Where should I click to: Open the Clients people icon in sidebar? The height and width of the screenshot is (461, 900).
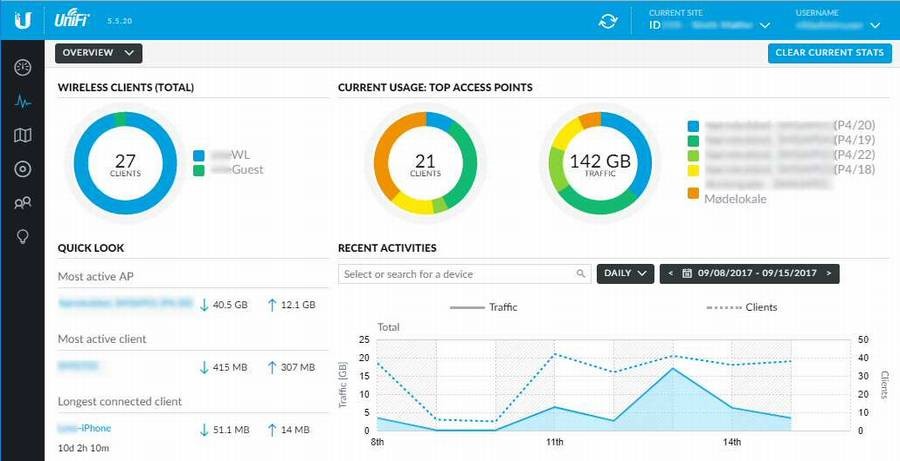tap(22, 203)
